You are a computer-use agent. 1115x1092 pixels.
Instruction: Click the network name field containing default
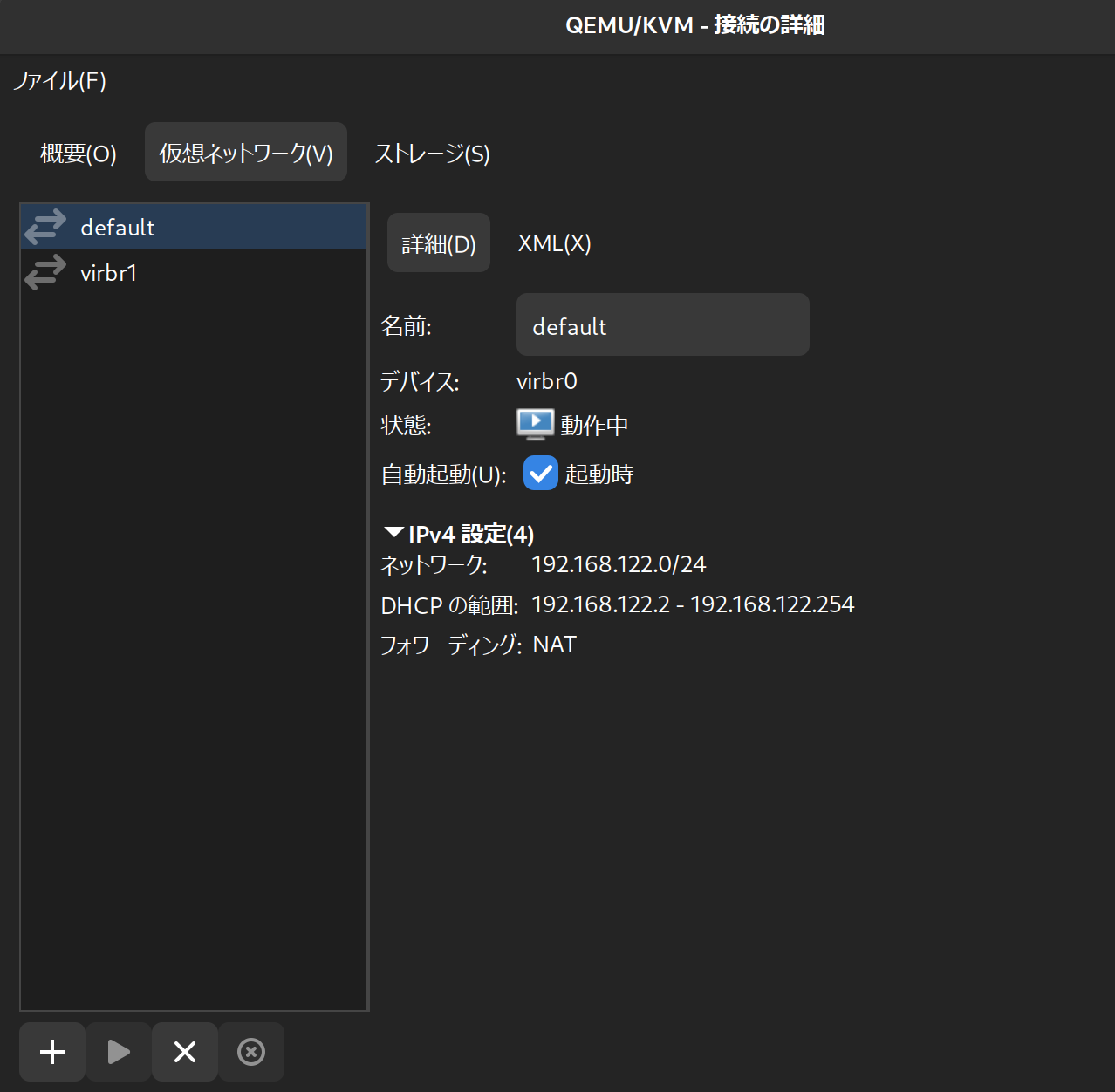662,325
